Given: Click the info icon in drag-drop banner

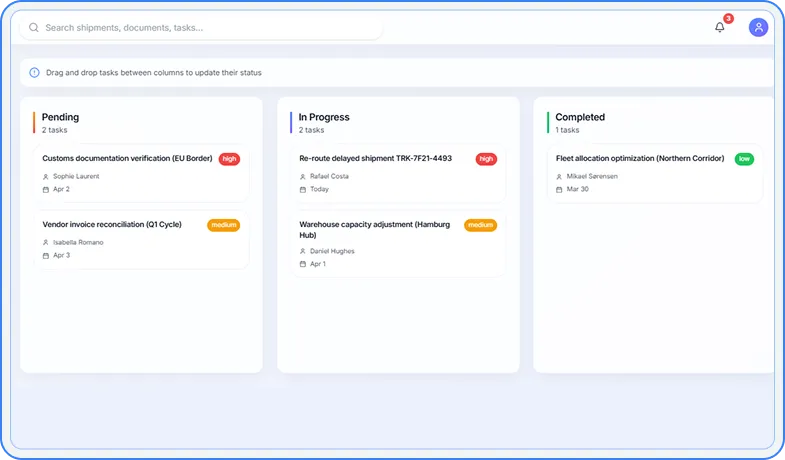Looking at the screenshot, I should (35, 73).
